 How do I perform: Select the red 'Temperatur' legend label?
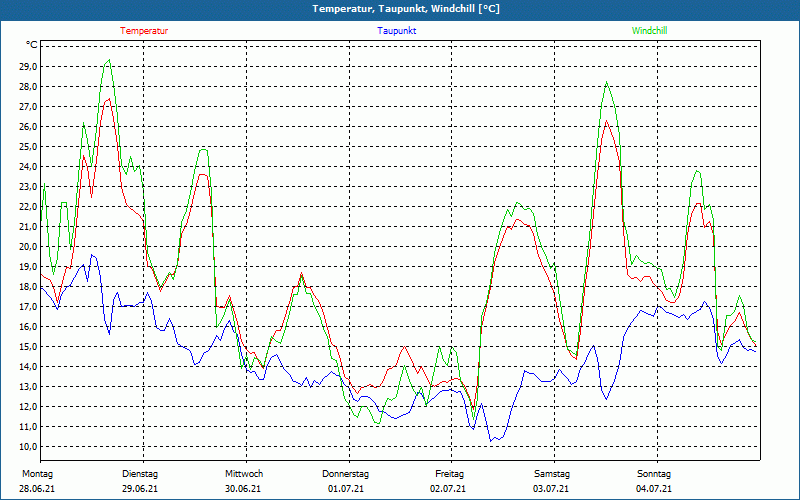point(144,31)
